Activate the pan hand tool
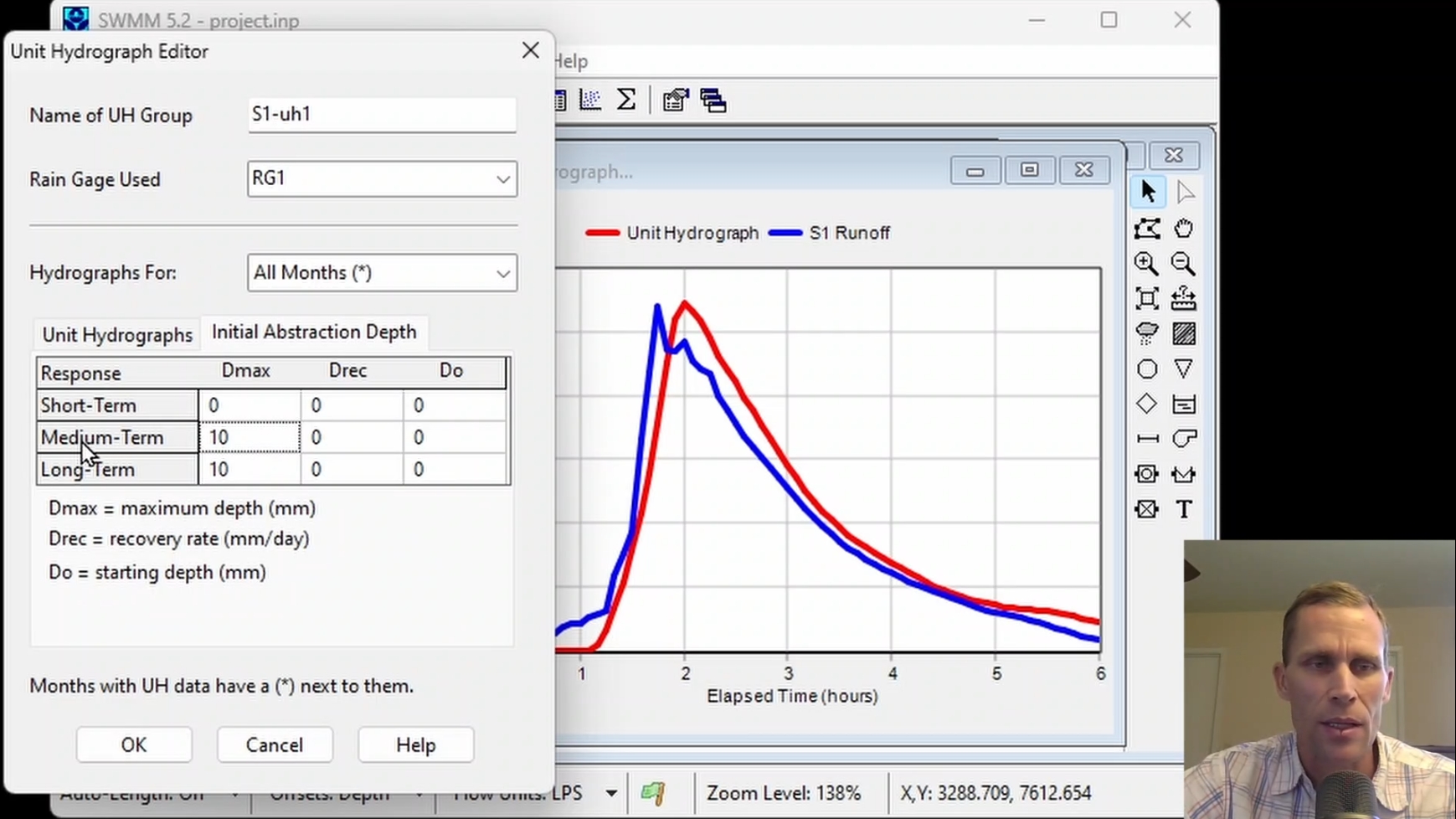1456x819 pixels. pos(1184,229)
